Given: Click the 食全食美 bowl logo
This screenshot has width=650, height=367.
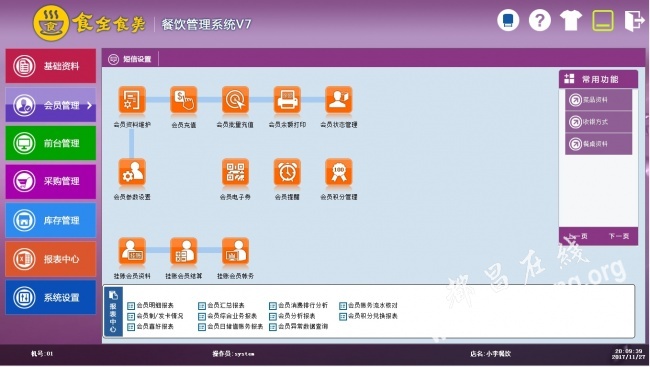Looking at the screenshot, I should pyautogui.click(x=51, y=23).
